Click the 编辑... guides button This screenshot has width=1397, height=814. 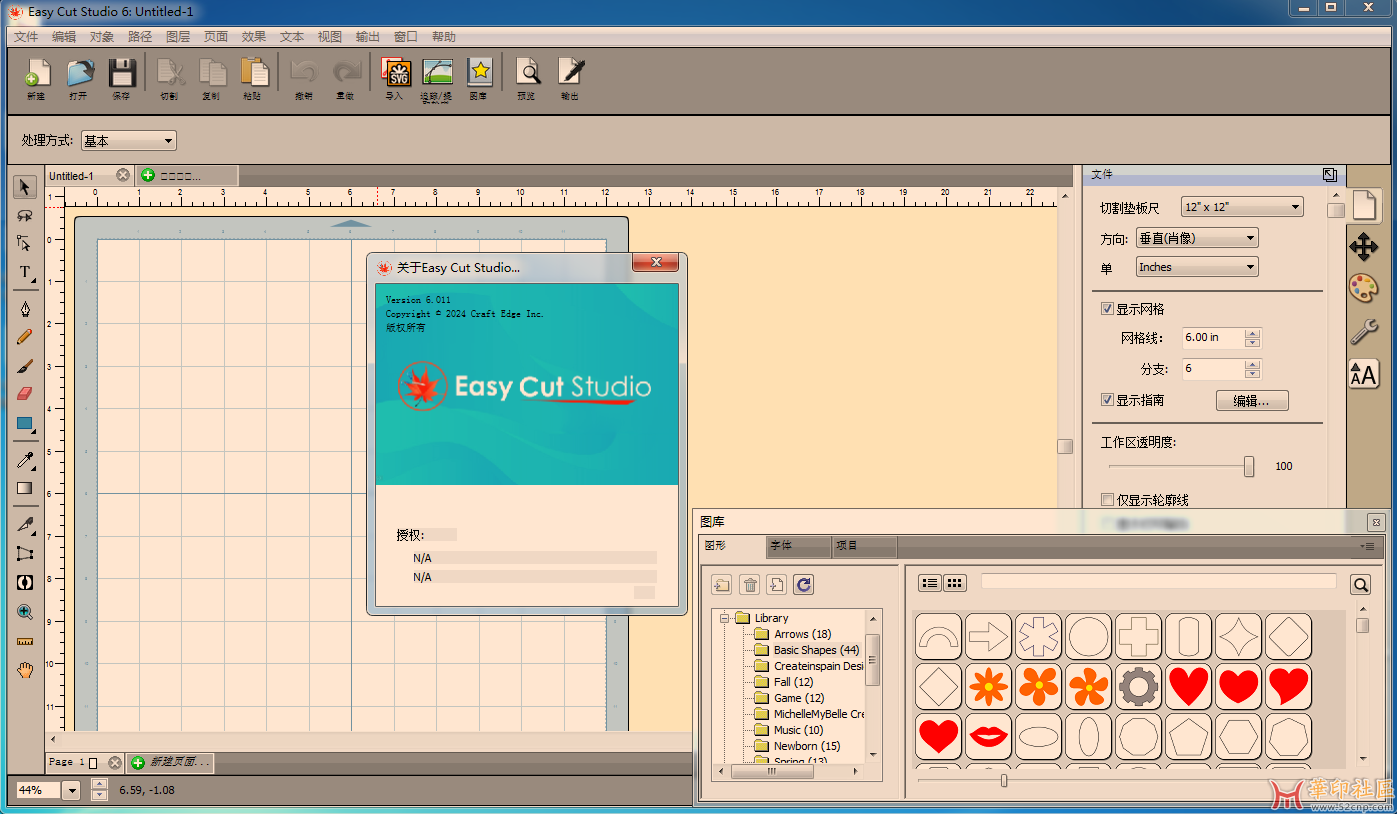pos(1252,401)
